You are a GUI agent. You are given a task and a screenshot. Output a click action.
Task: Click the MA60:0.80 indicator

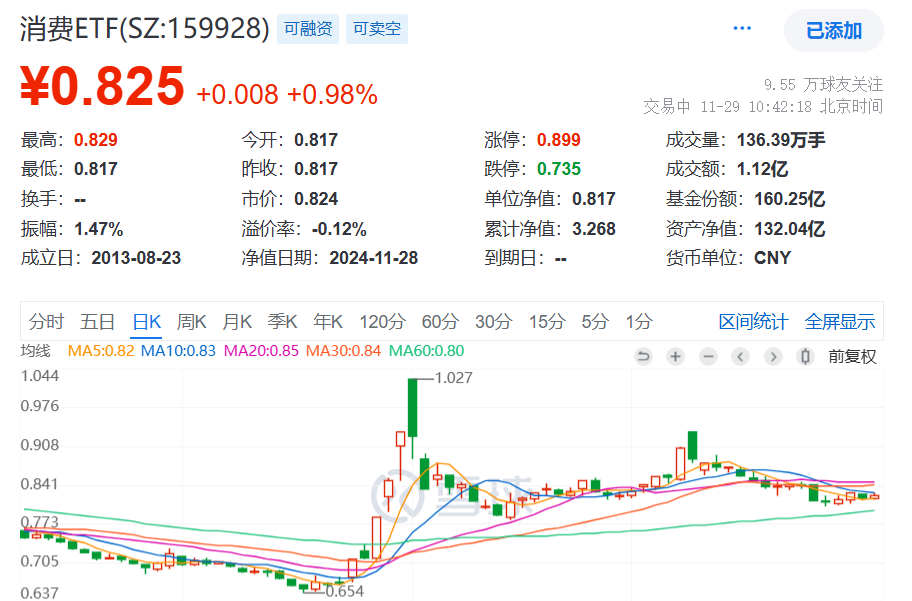click(x=426, y=351)
